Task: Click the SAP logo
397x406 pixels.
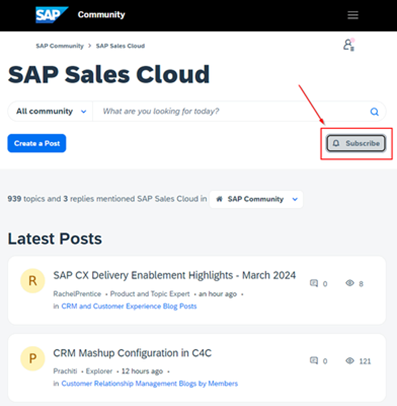Action: (x=52, y=15)
